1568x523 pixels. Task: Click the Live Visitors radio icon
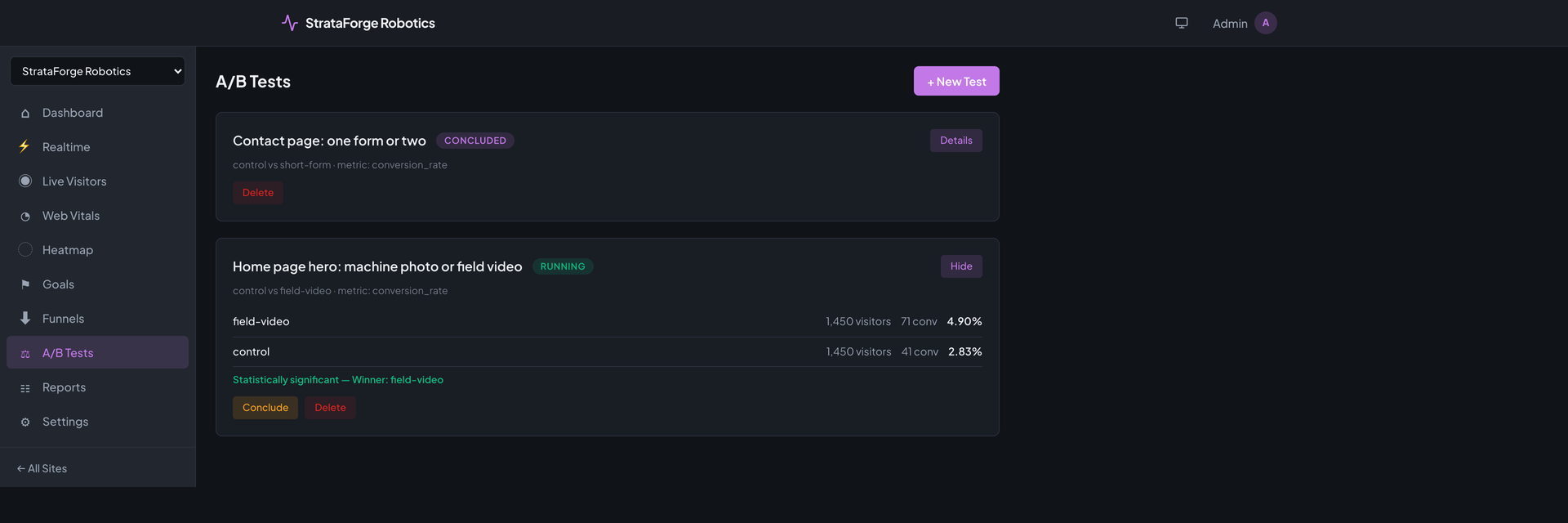(25, 181)
